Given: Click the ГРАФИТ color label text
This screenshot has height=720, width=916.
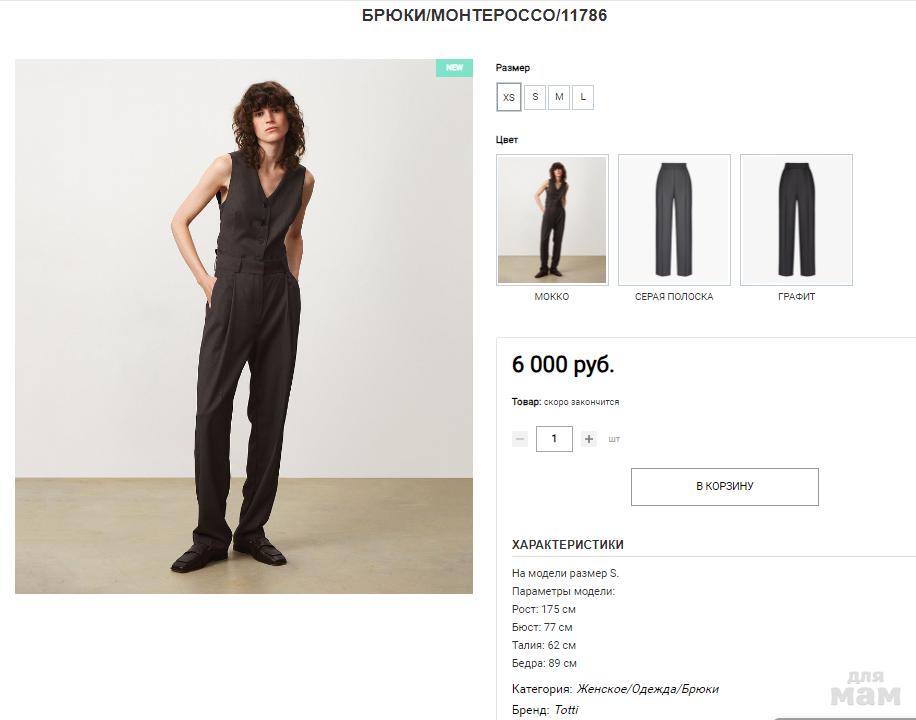Looking at the screenshot, I should tap(796, 297).
